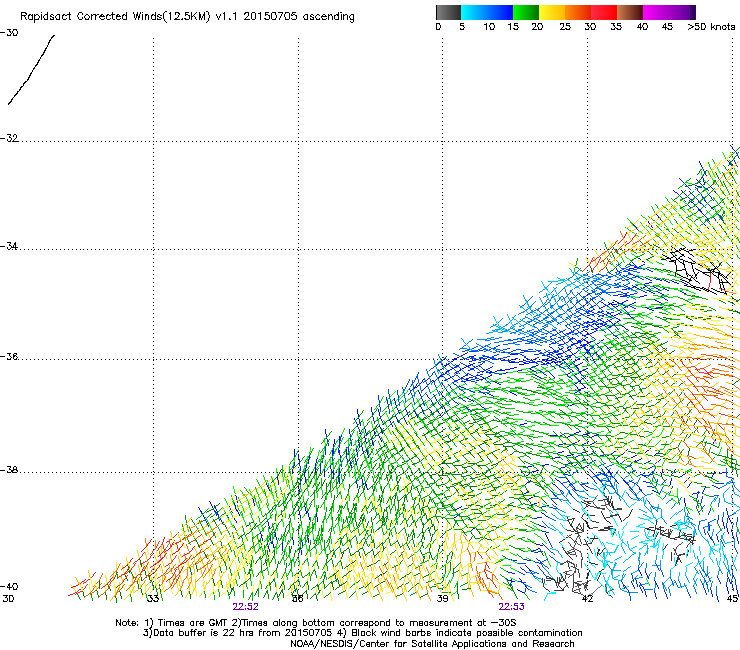Select the magenta-purple 40-50 knots legend segment
740x650 pixels.
pyautogui.click(x=669, y=12)
